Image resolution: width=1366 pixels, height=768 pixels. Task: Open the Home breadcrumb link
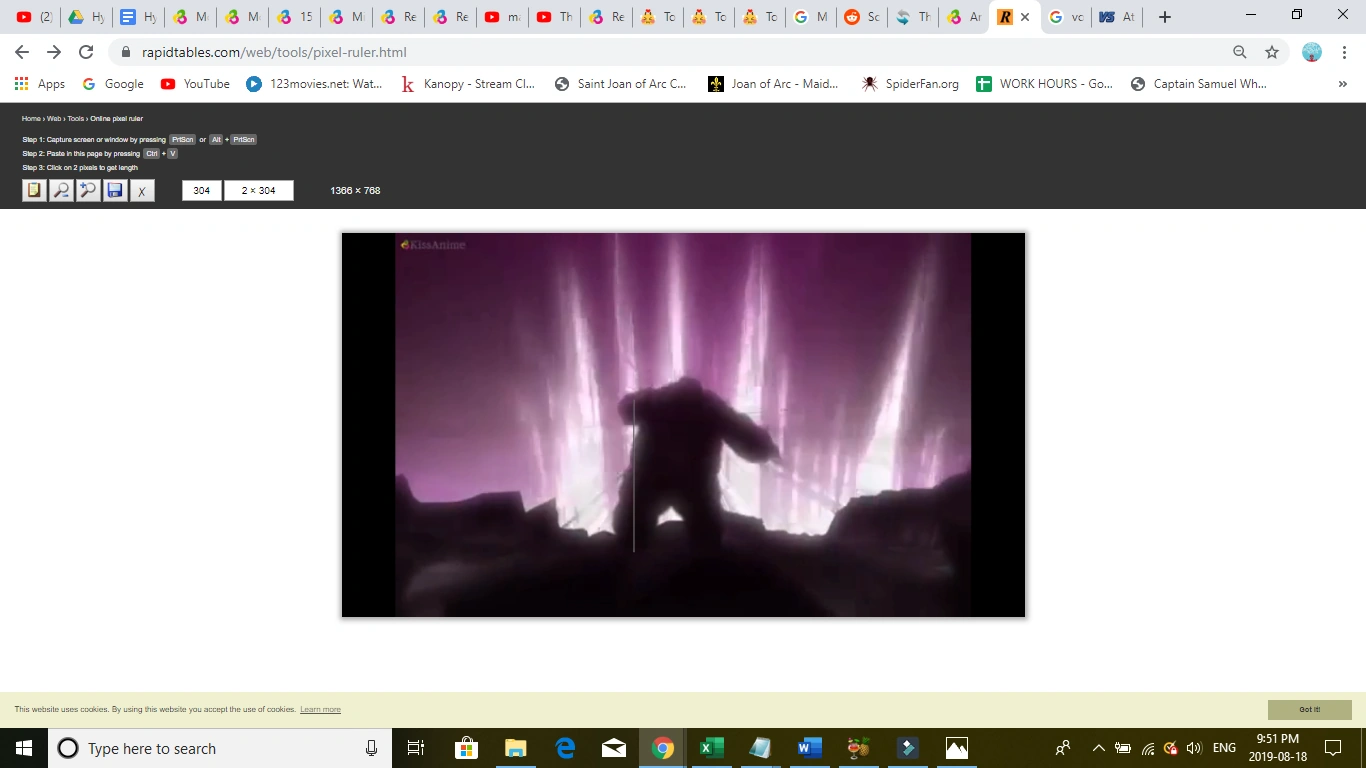pos(31,119)
